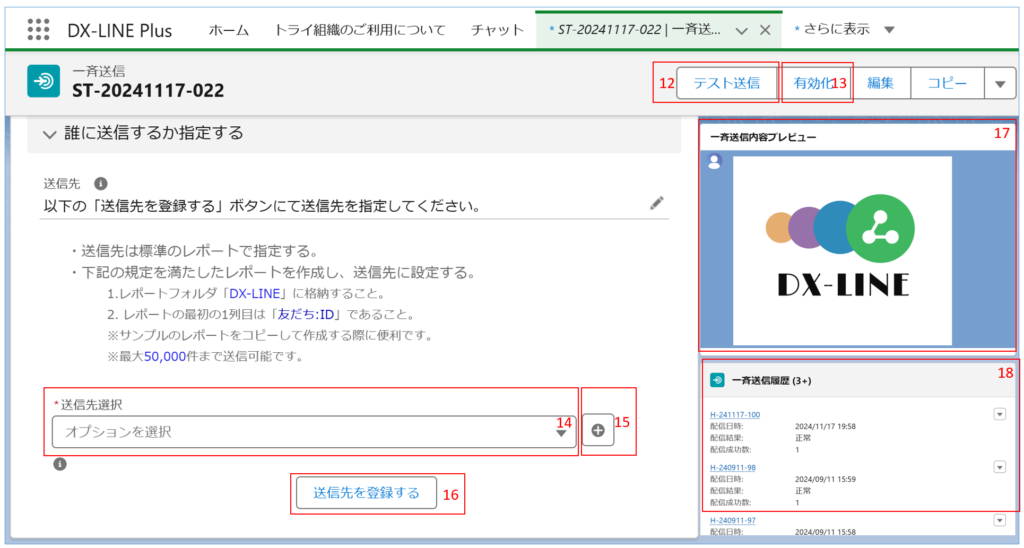This screenshot has height=548, width=1024.
Task: Open the チャット tab
Action: [497, 30]
